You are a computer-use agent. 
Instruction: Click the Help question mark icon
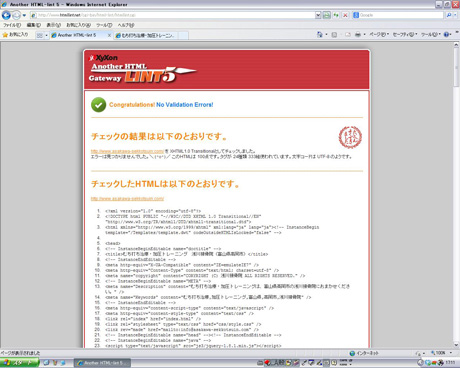tap(446, 34)
